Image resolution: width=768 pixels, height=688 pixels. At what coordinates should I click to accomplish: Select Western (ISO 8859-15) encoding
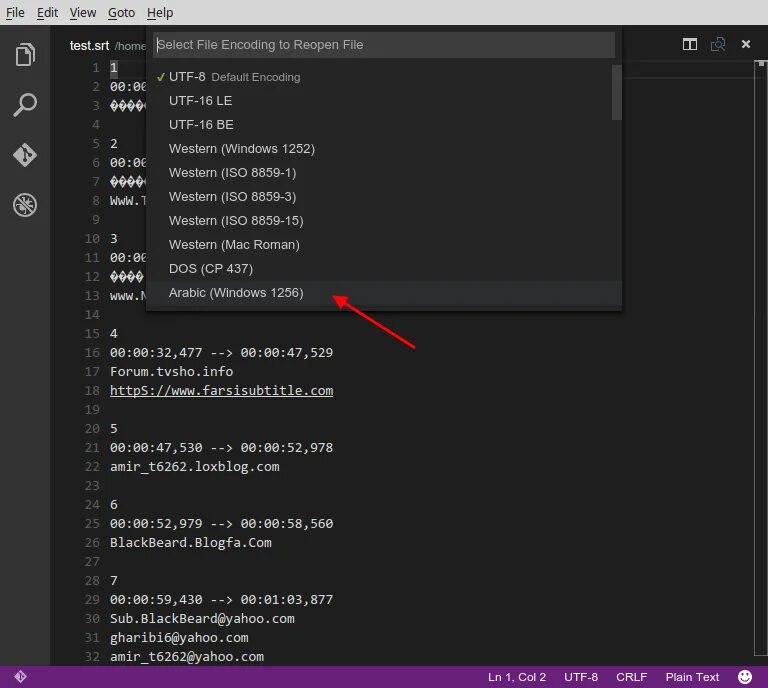(x=384, y=221)
